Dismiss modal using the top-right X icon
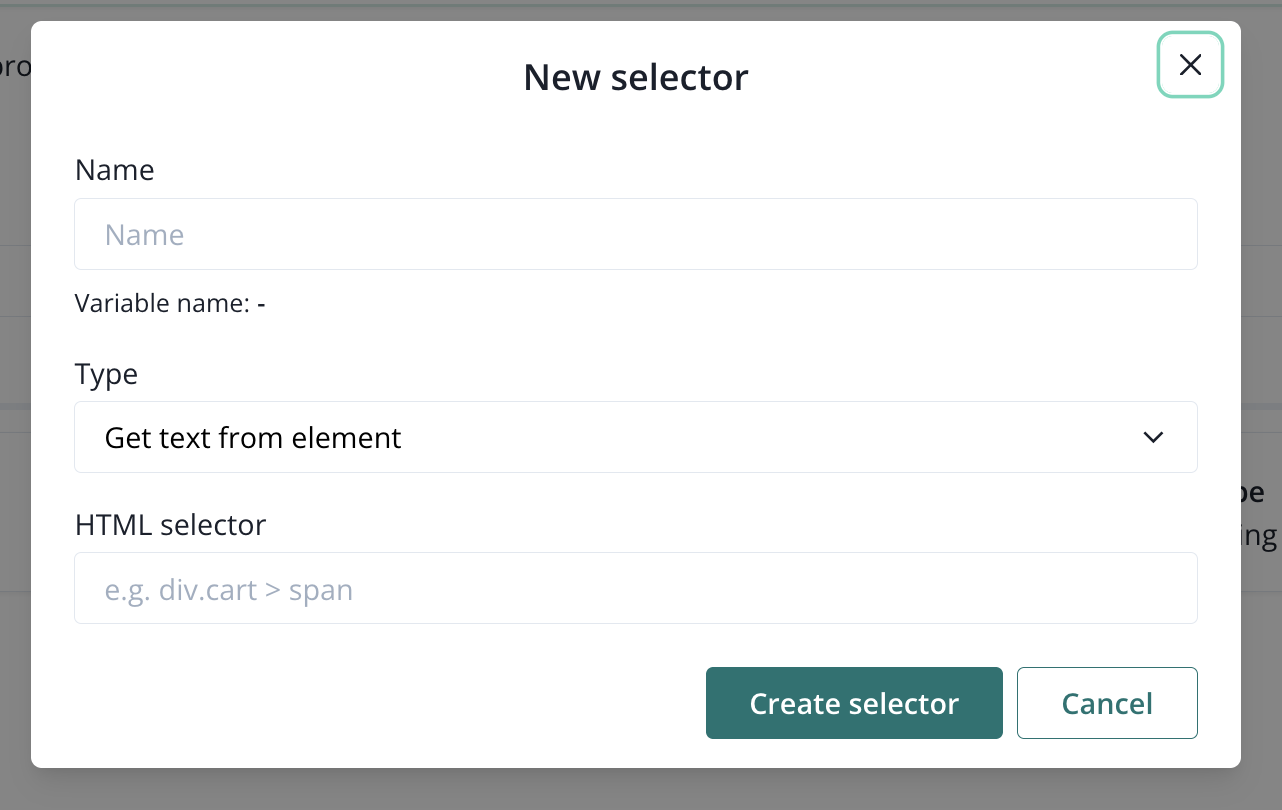 coord(1190,65)
